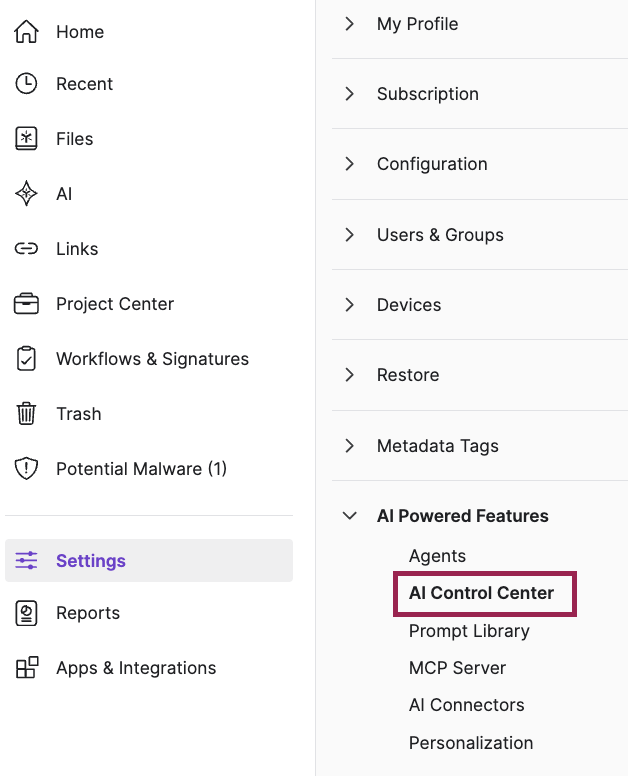This screenshot has height=776, width=628.
Task: Expand Users & Groups chevron
Action: [x=349, y=235]
